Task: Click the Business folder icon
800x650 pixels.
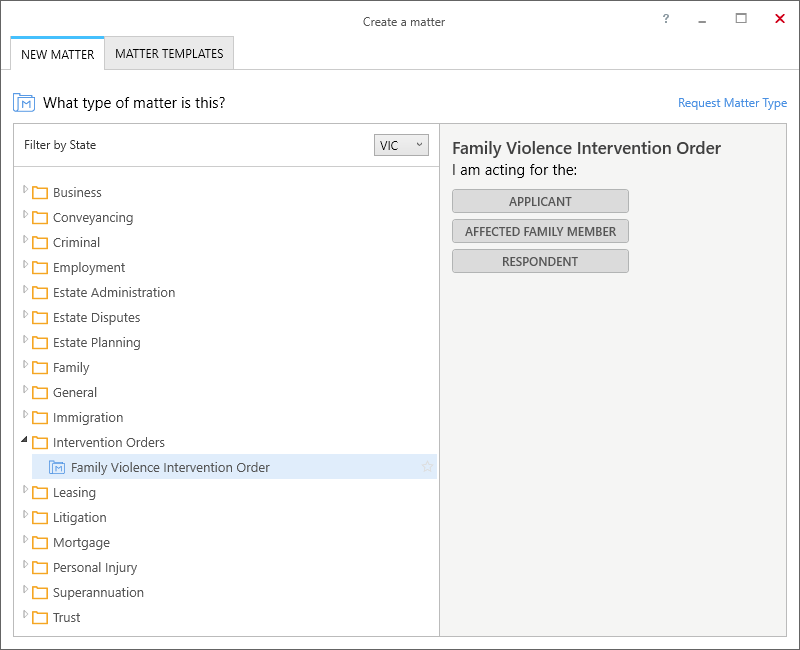Action: (40, 193)
